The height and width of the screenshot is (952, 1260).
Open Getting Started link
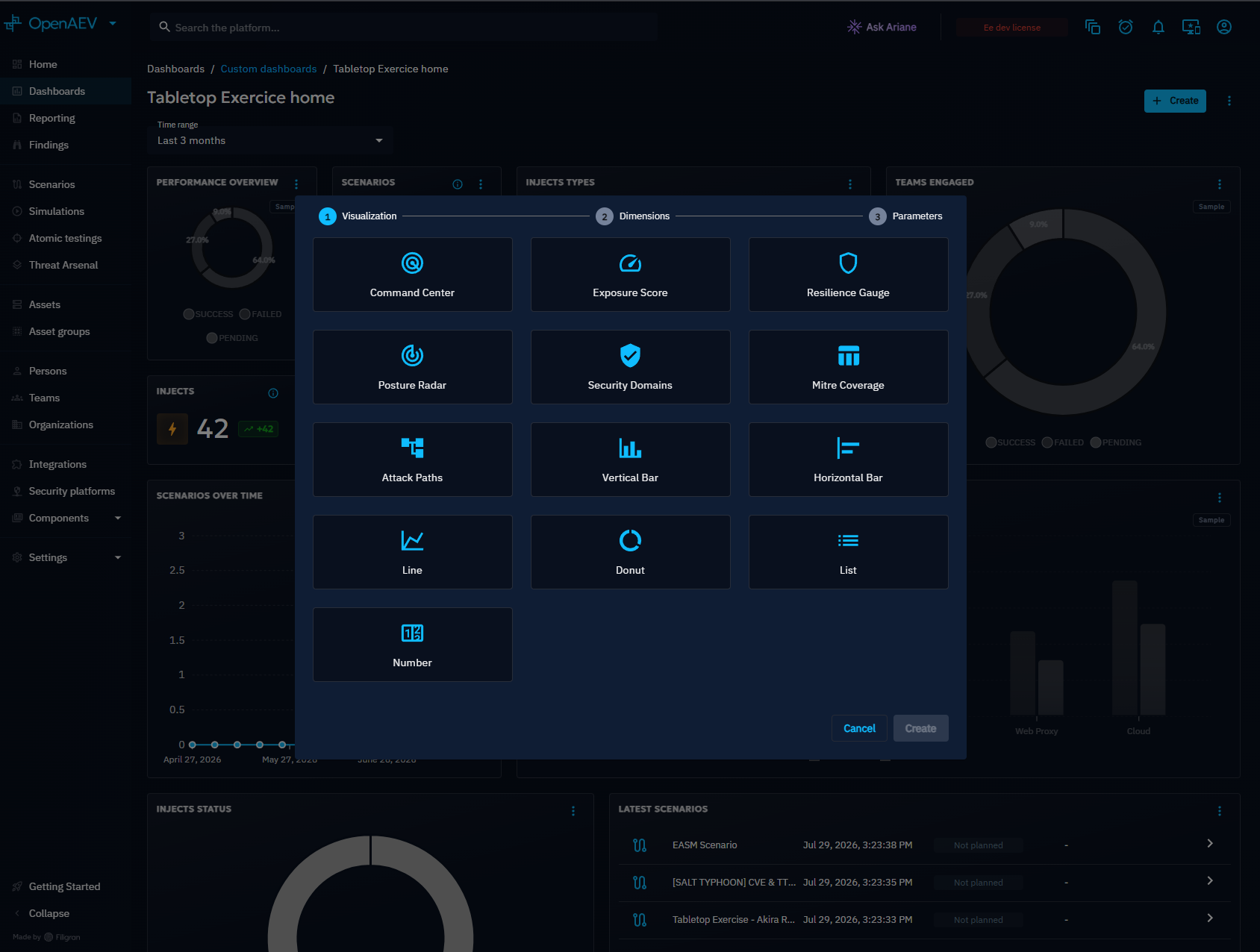65,886
